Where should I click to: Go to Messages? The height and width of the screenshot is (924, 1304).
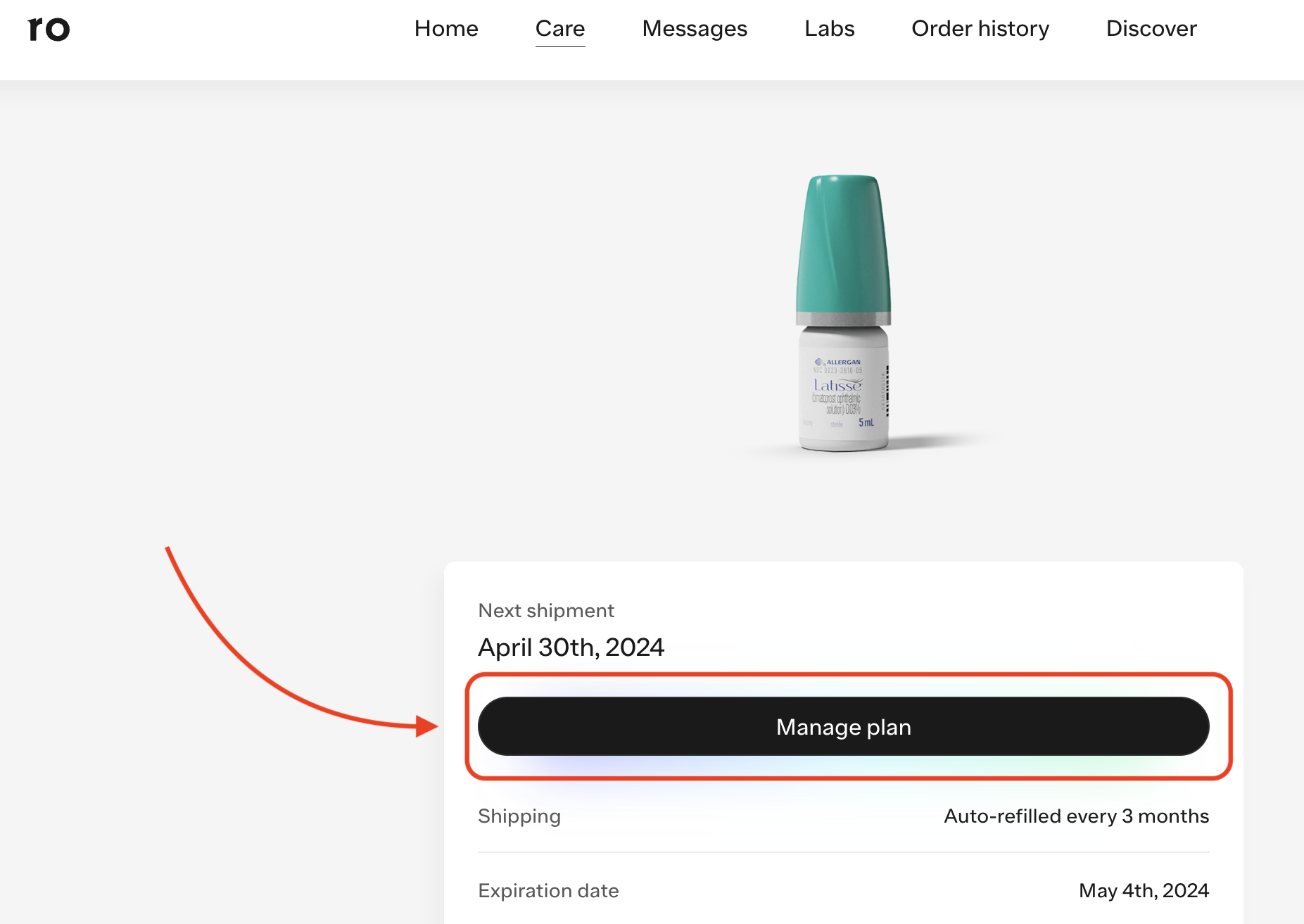(695, 29)
